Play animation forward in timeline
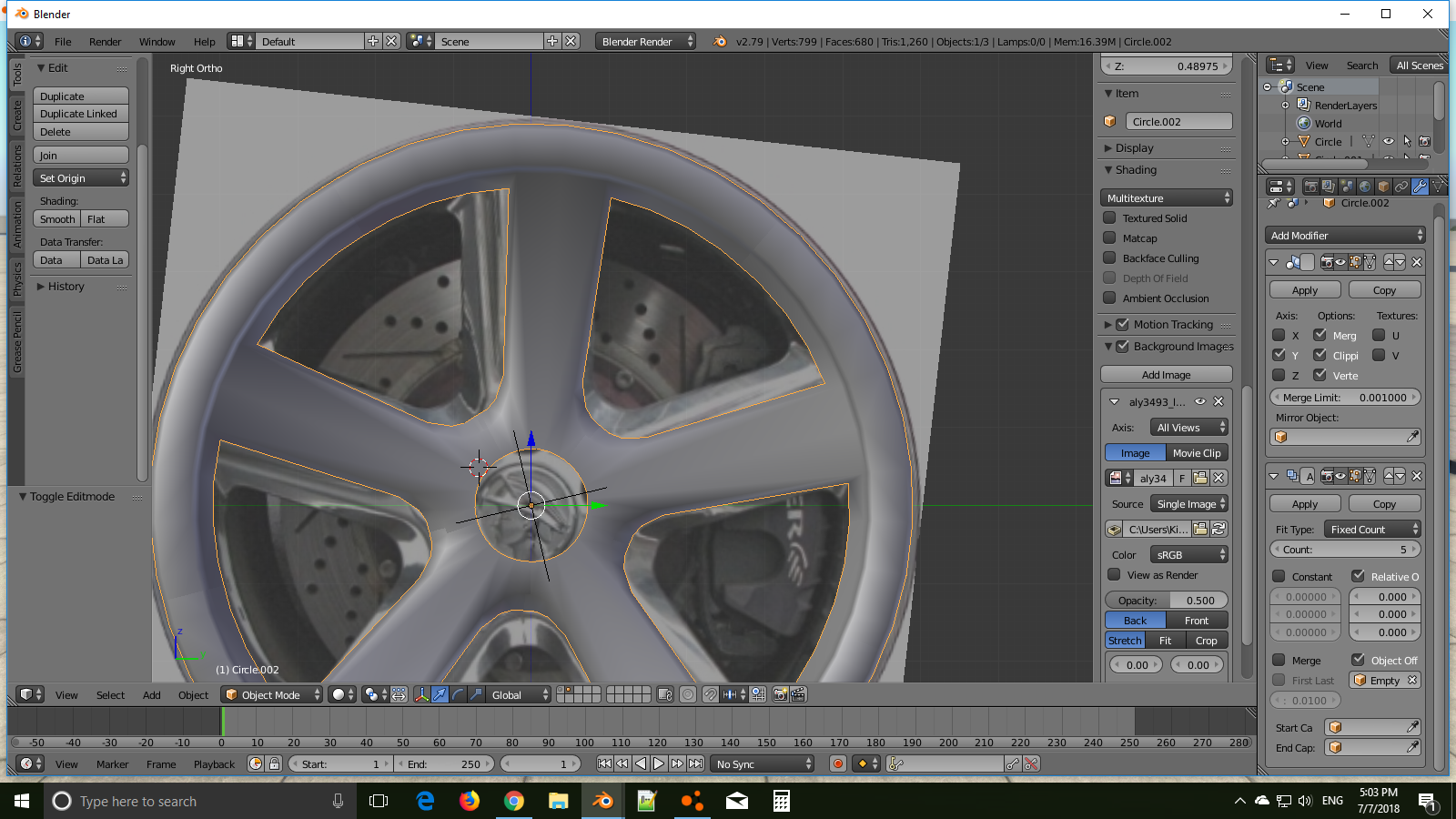Image resolution: width=1456 pixels, height=819 pixels. tap(659, 763)
